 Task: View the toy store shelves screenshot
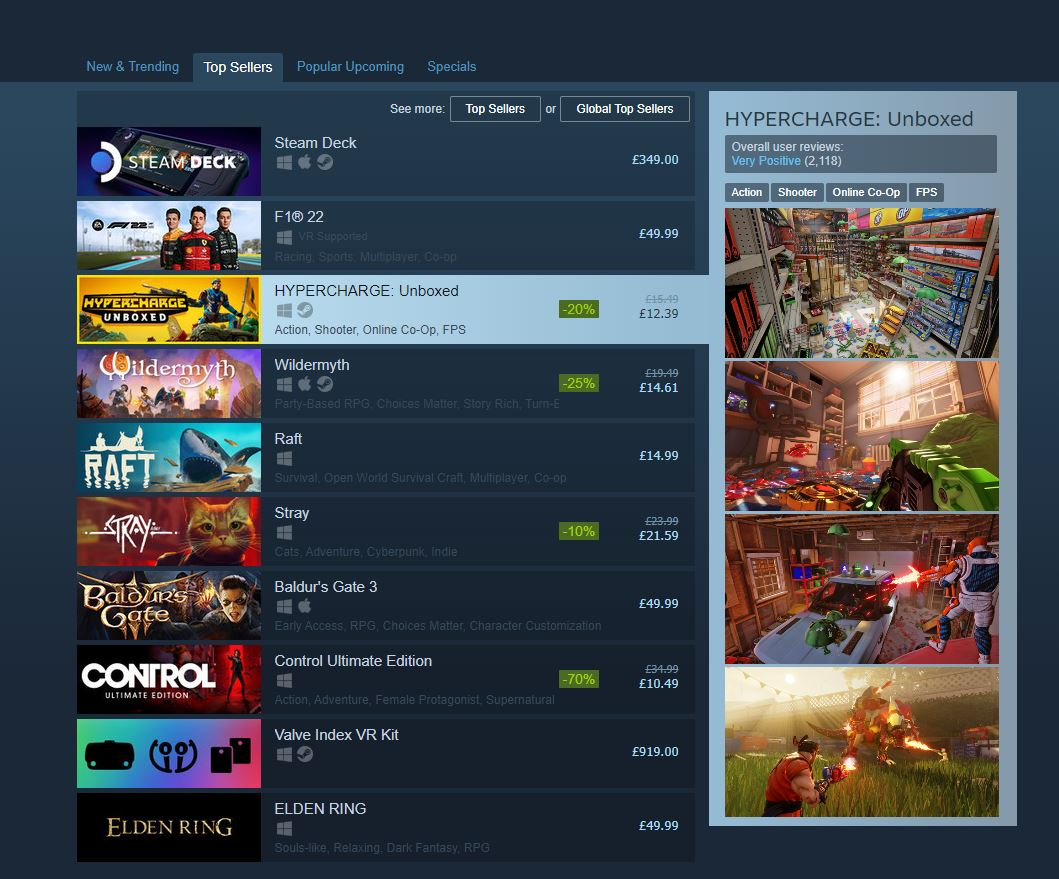pyautogui.click(x=861, y=283)
